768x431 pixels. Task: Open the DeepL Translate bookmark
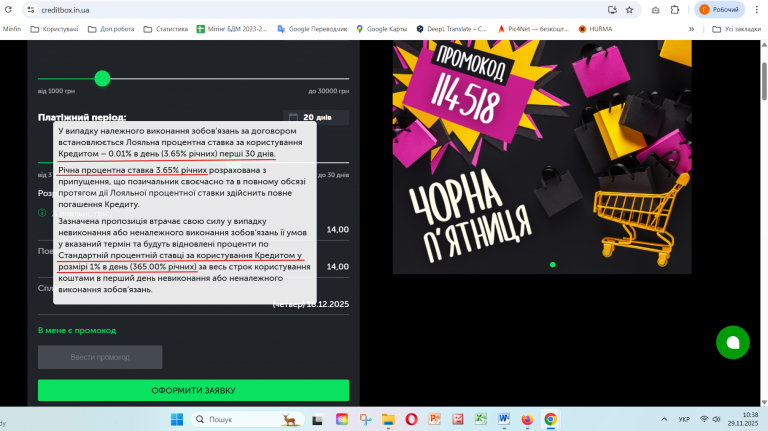[452, 29]
